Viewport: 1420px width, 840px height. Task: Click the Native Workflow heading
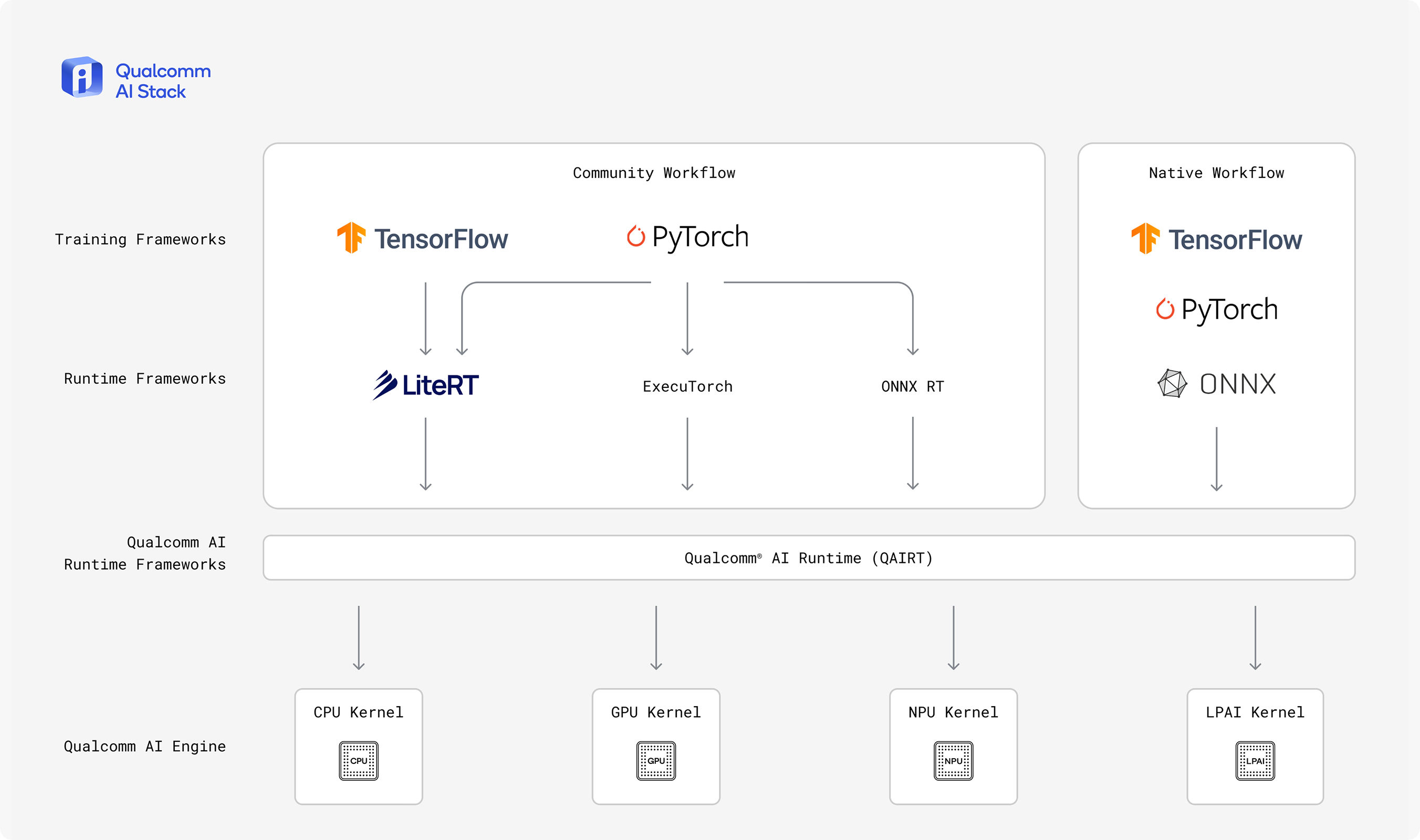click(1216, 173)
